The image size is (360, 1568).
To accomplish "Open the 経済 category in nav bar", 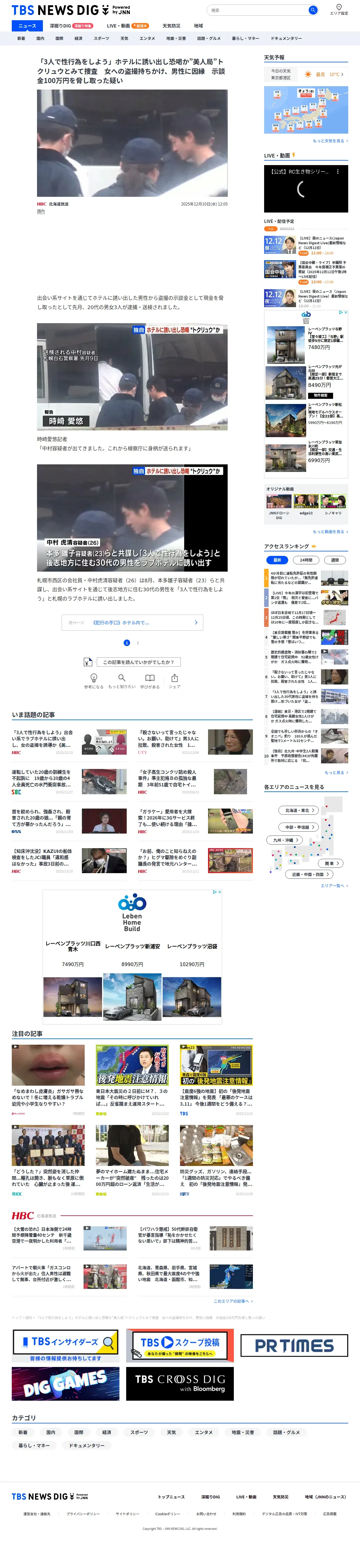I will pyautogui.click(x=79, y=38).
